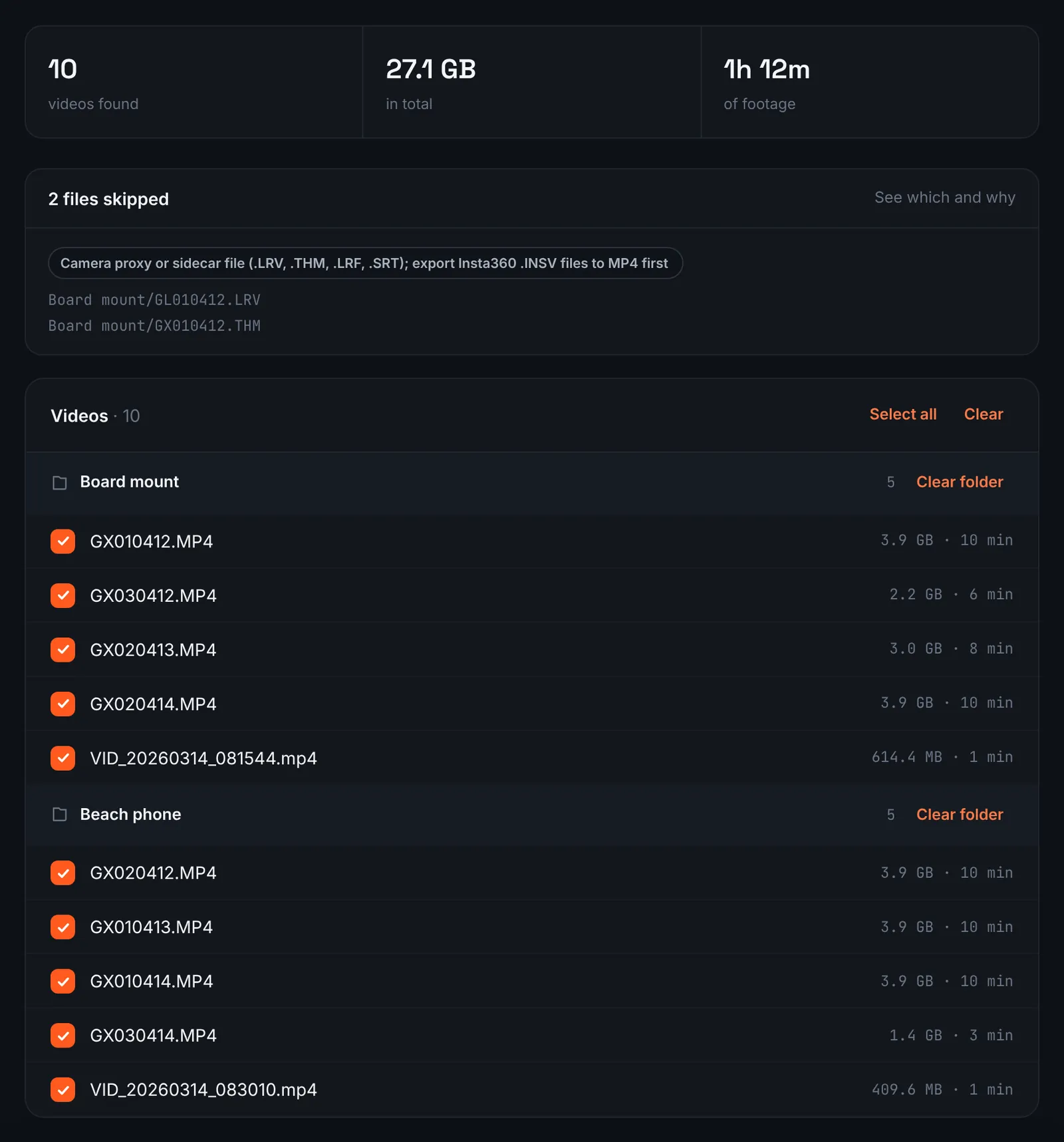Click the Beach phone folder icon

point(60,814)
